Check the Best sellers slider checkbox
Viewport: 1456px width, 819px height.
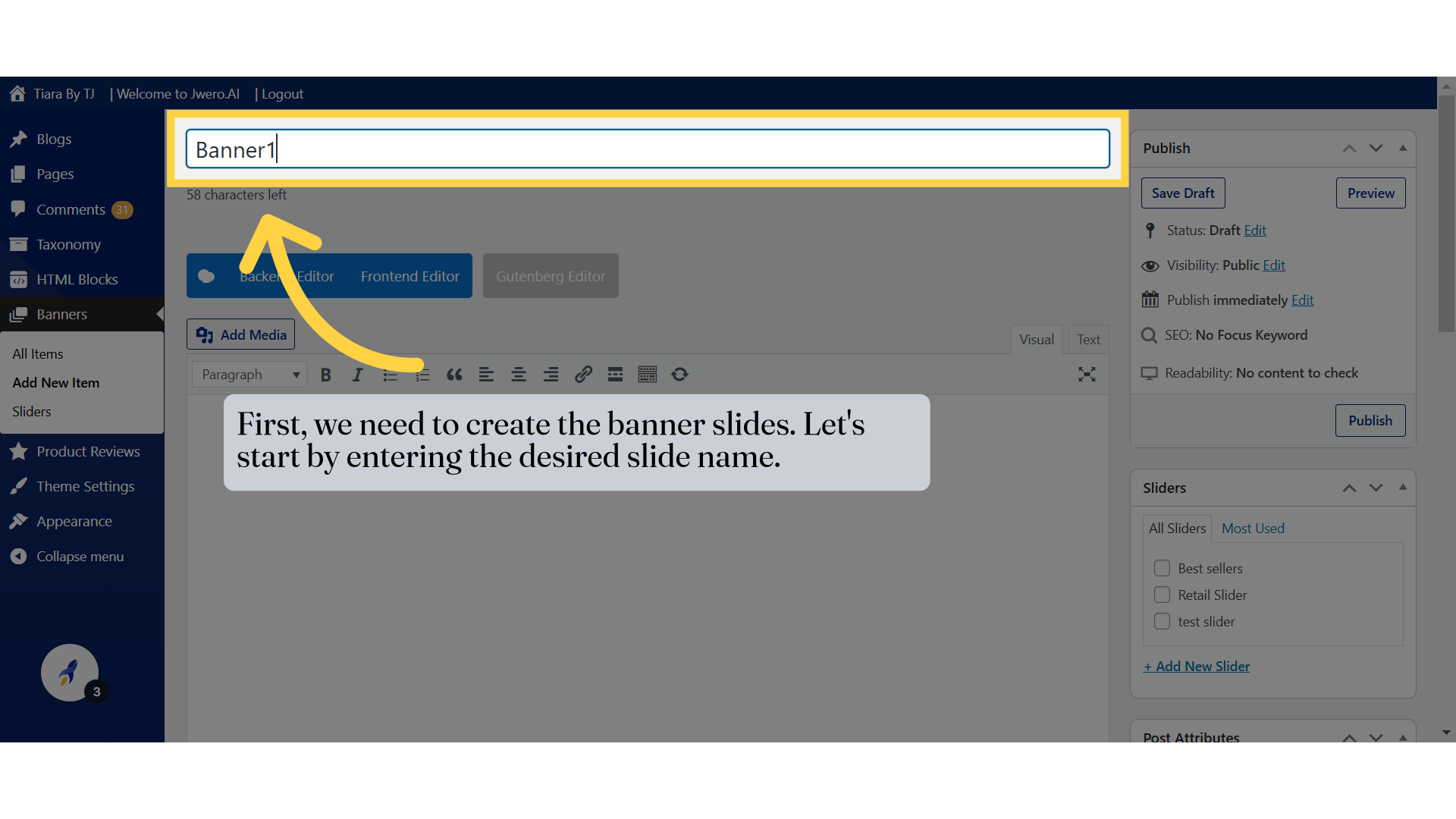[1162, 568]
